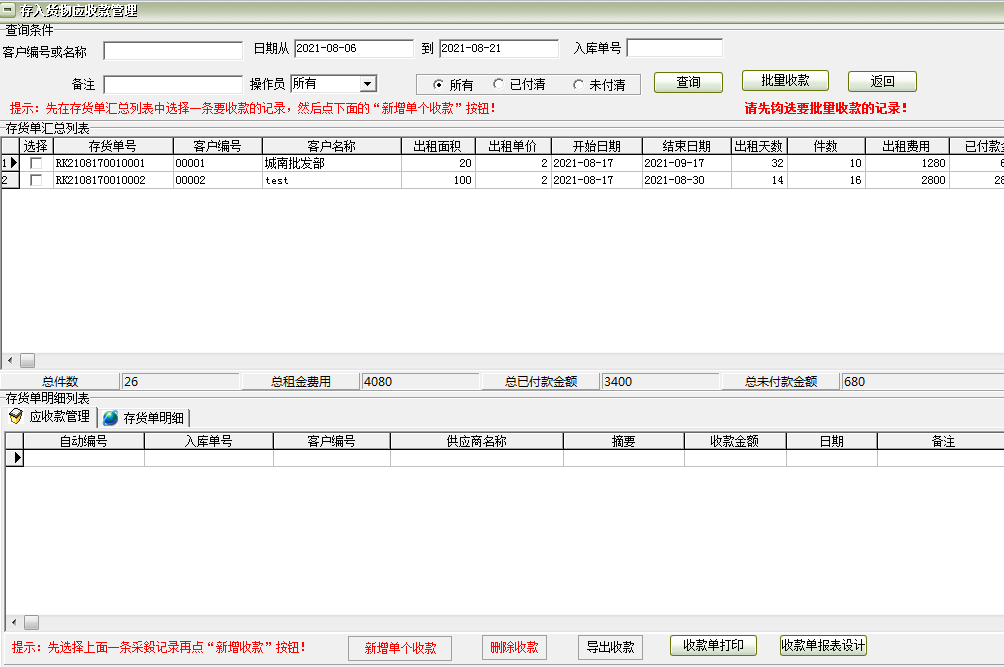
Task: Click the 开始日期 column header
Action: click(596, 146)
